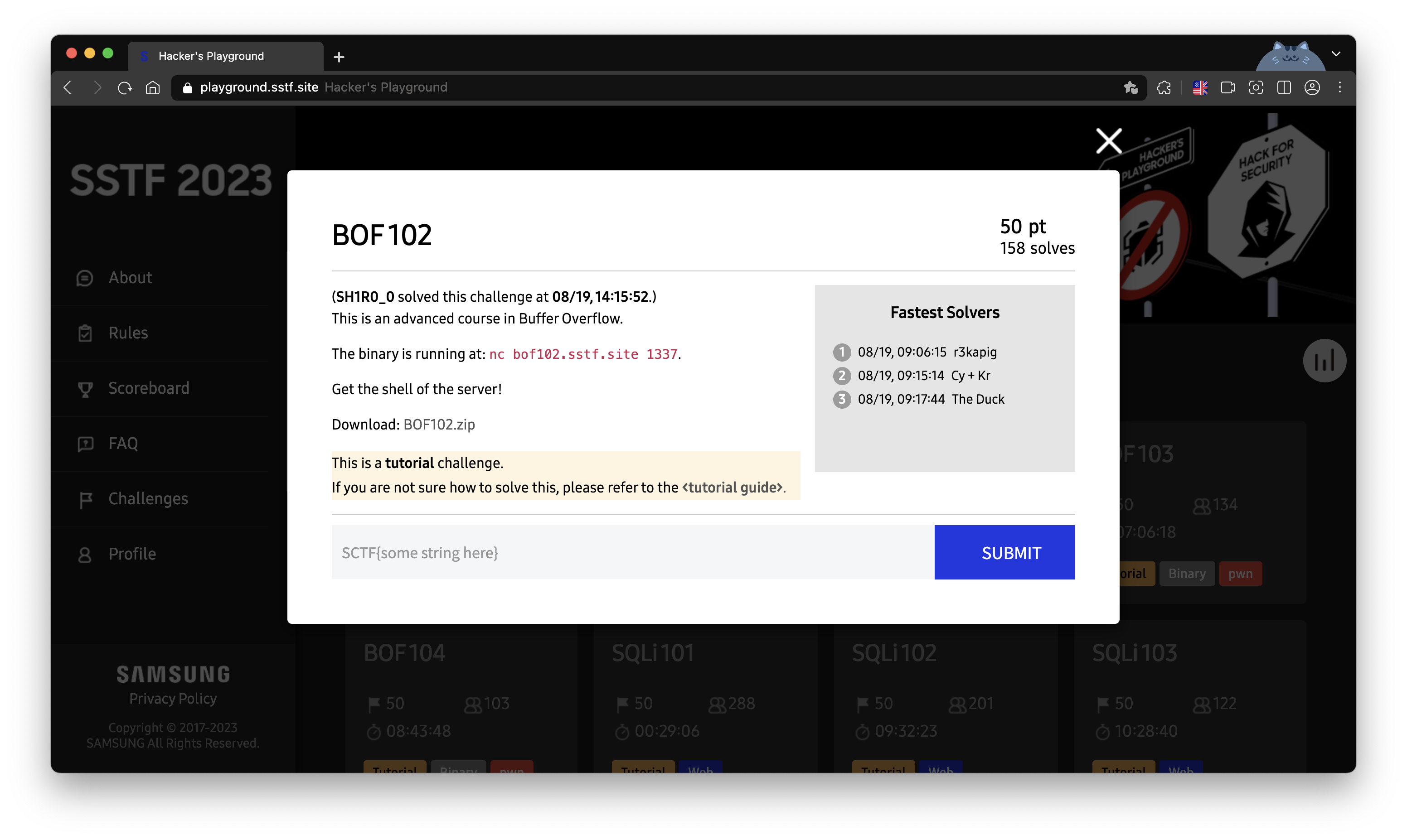Open the Scoreboard sidebar menu item
Viewport: 1407px width, 840px height.
click(x=148, y=388)
